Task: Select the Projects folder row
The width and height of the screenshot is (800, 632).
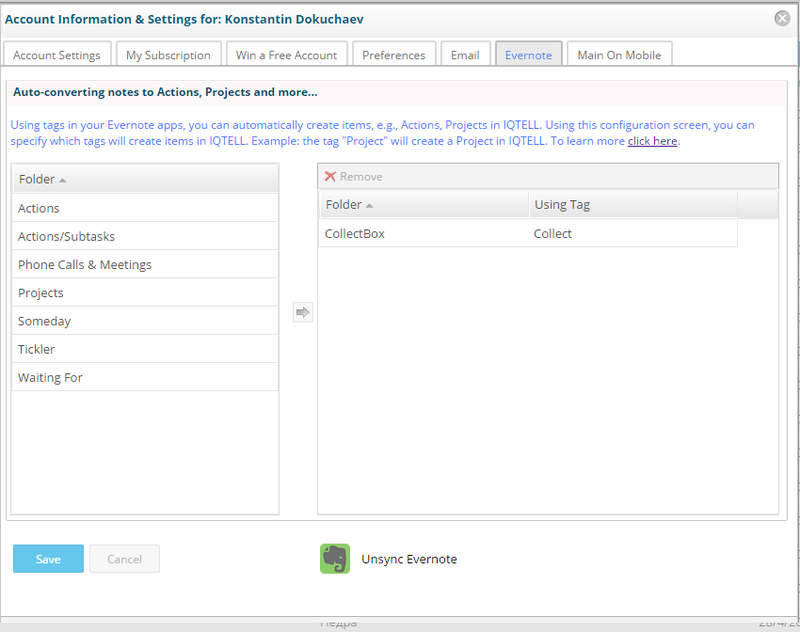Action: point(145,293)
